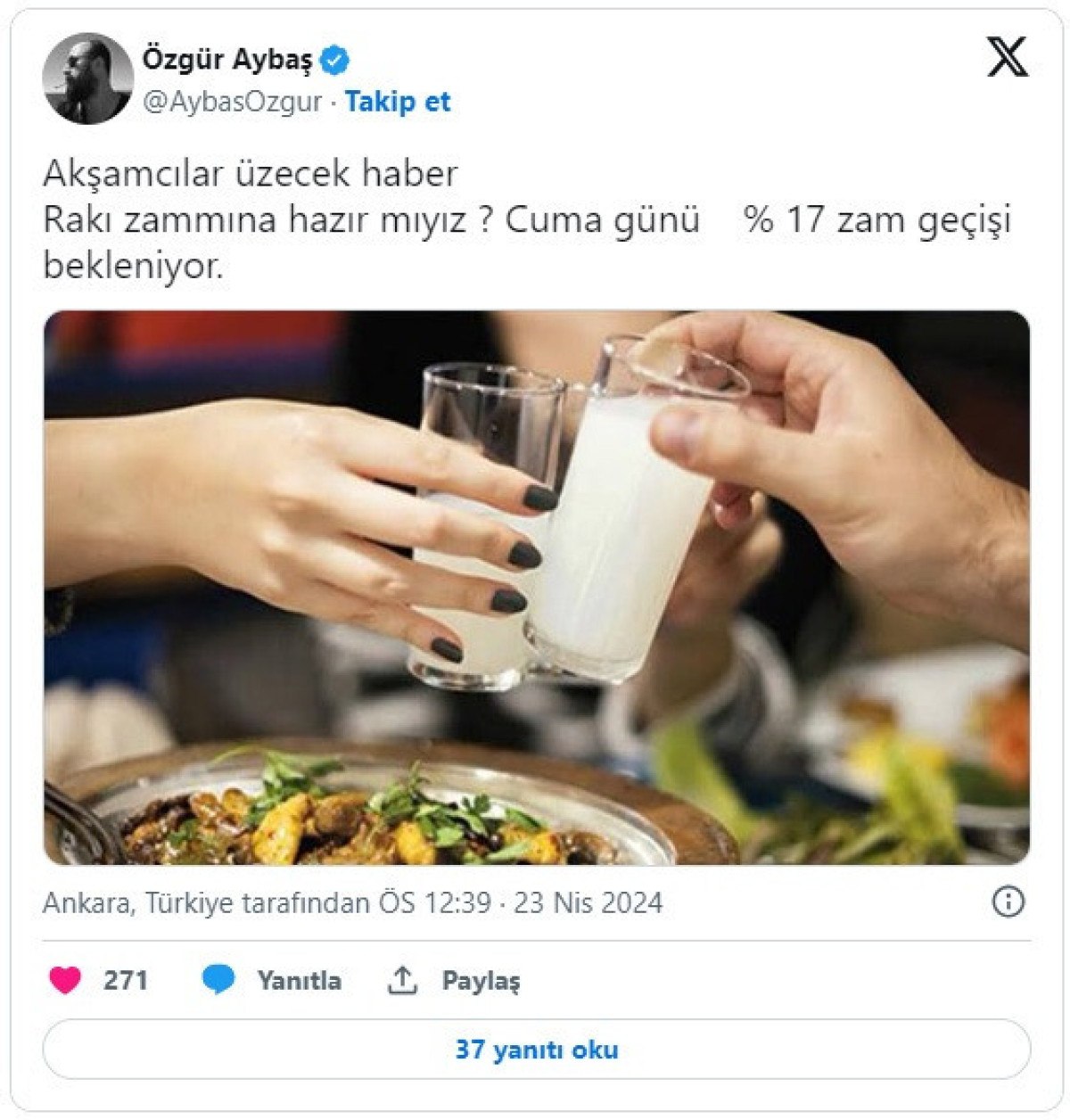Image resolution: width=1070 pixels, height=1120 pixels.
Task: Select the Yanıtla reply label
Action: pos(300,980)
